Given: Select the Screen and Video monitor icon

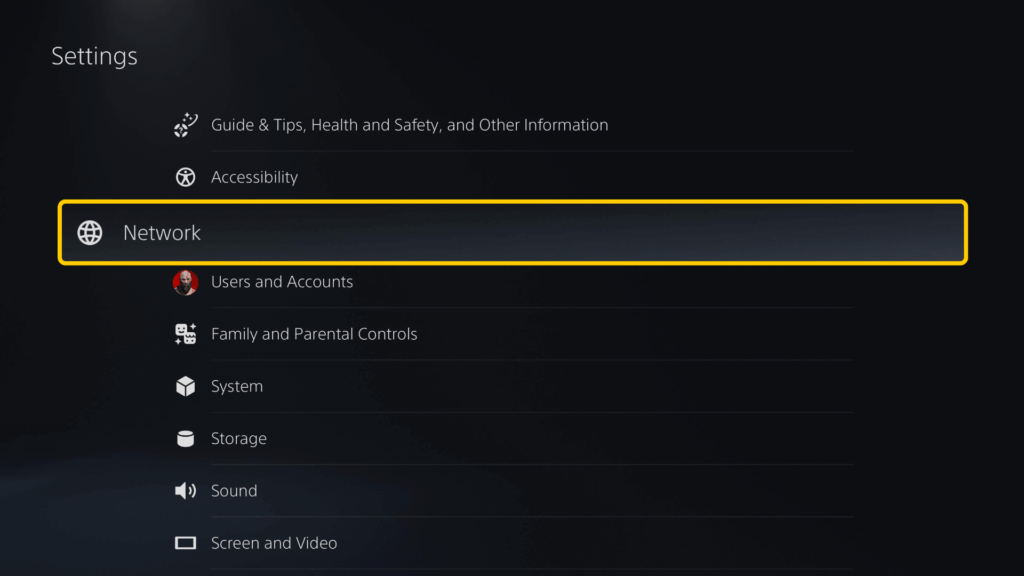Looking at the screenshot, I should [x=185, y=542].
